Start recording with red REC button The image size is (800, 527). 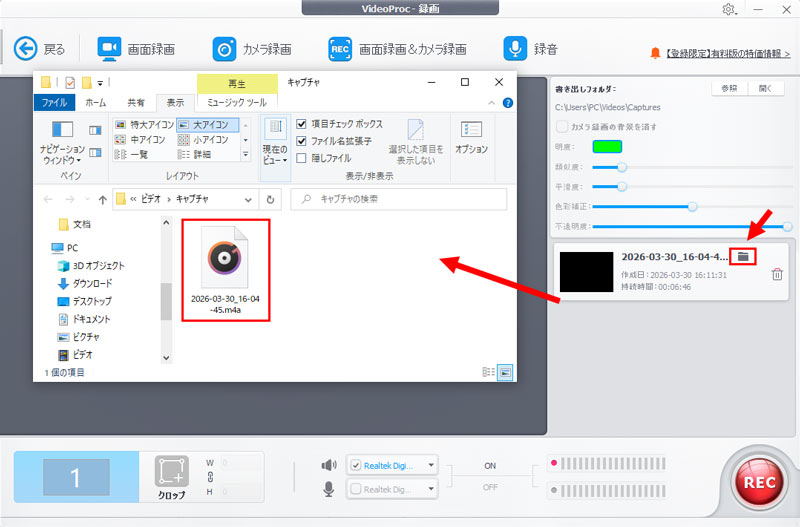pos(759,482)
